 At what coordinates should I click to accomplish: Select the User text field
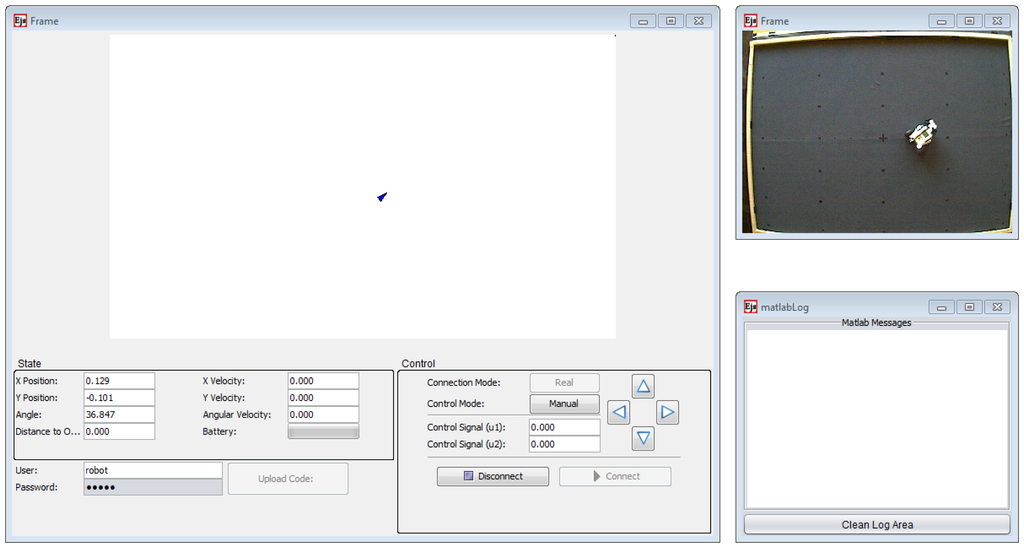coord(152,470)
